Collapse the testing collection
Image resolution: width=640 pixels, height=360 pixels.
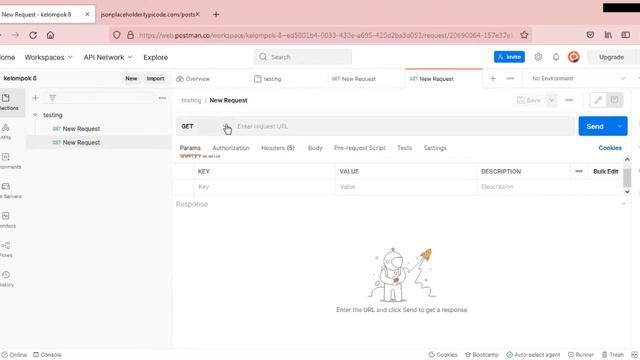(36, 115)
